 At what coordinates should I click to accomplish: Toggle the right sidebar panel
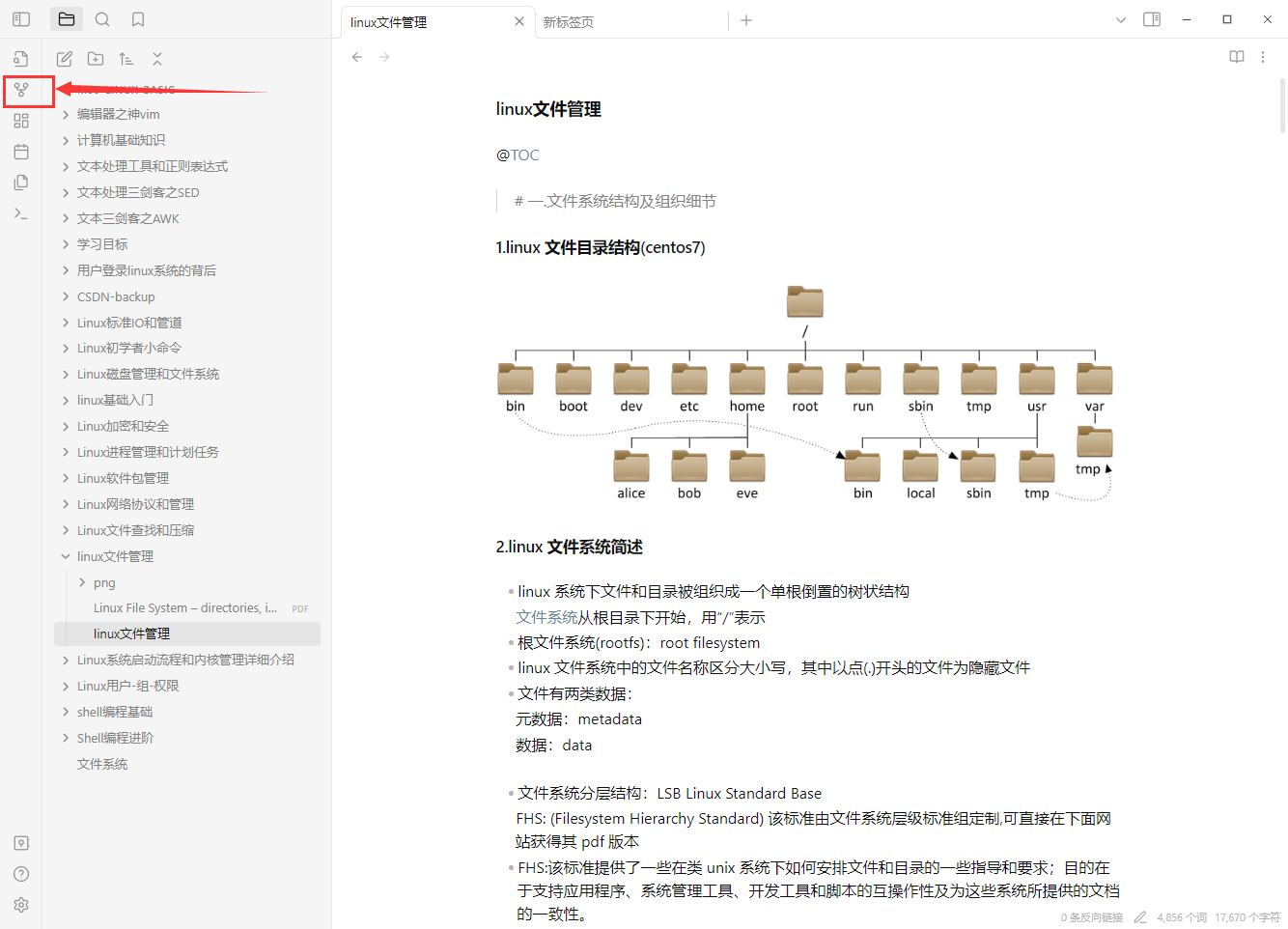click(1152, 19)
